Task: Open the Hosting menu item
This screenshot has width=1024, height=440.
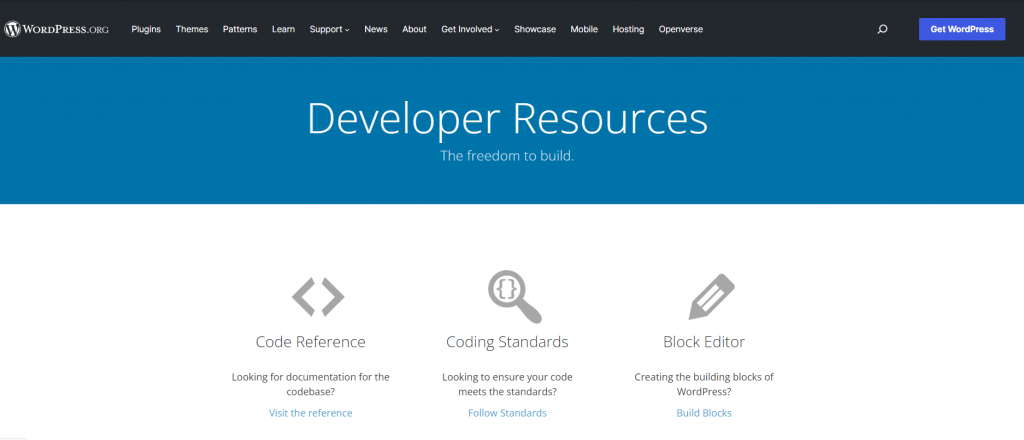Action: (628, 29)
